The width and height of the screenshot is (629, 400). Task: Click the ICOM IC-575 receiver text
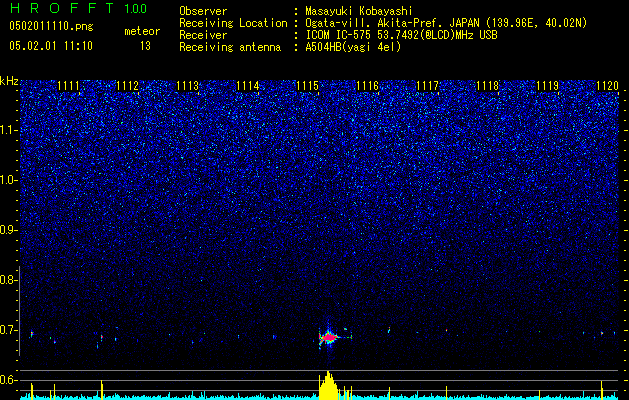(401, 35)
